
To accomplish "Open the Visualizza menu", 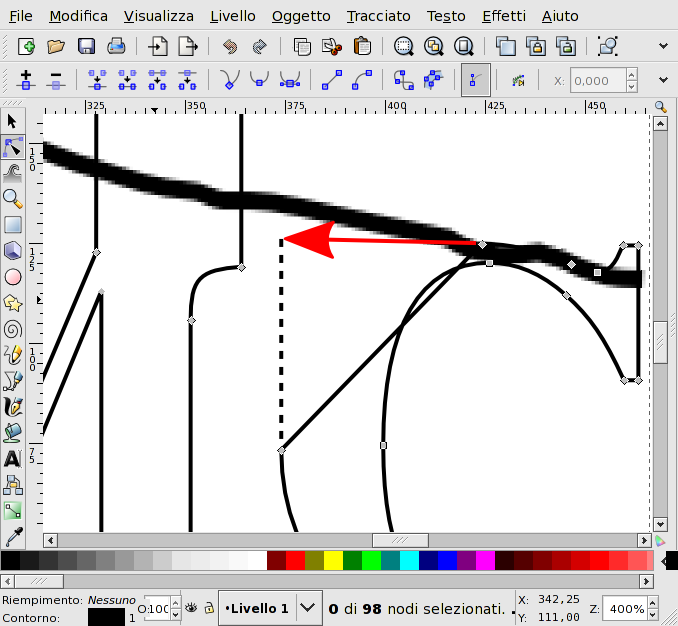I will click(159, 16).
